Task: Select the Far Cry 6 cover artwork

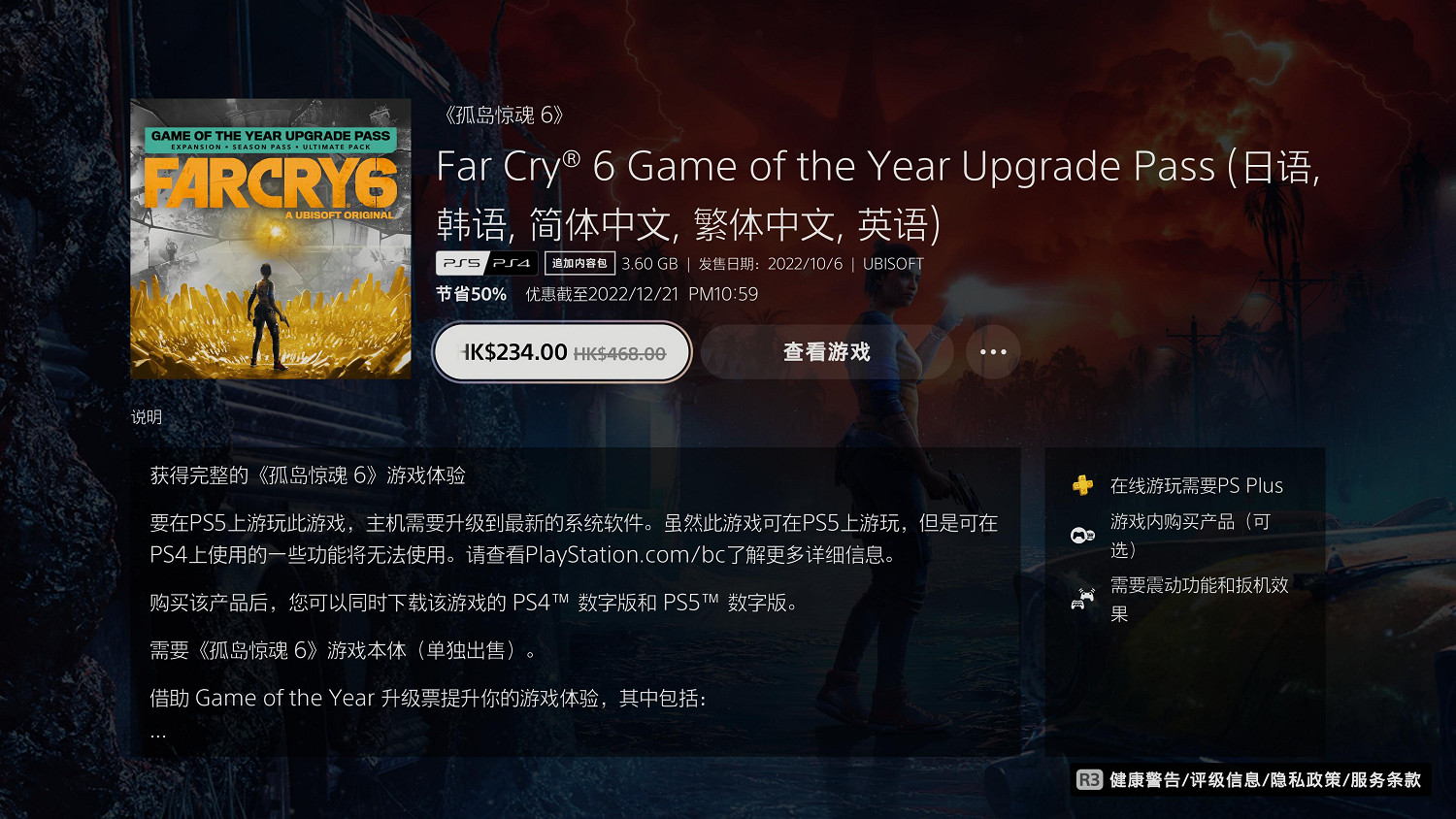Action: pos(271,239)
